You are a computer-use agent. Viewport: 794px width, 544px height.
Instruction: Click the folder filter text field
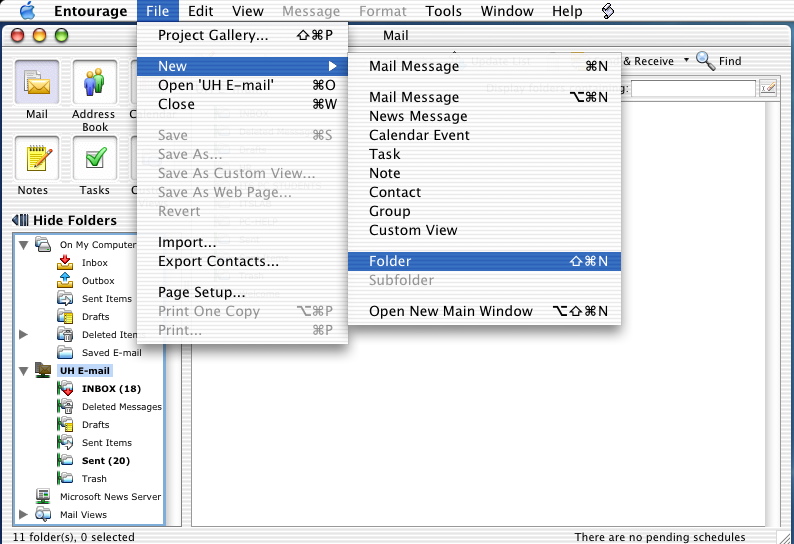pyautogui.click(x=693, y=89)
